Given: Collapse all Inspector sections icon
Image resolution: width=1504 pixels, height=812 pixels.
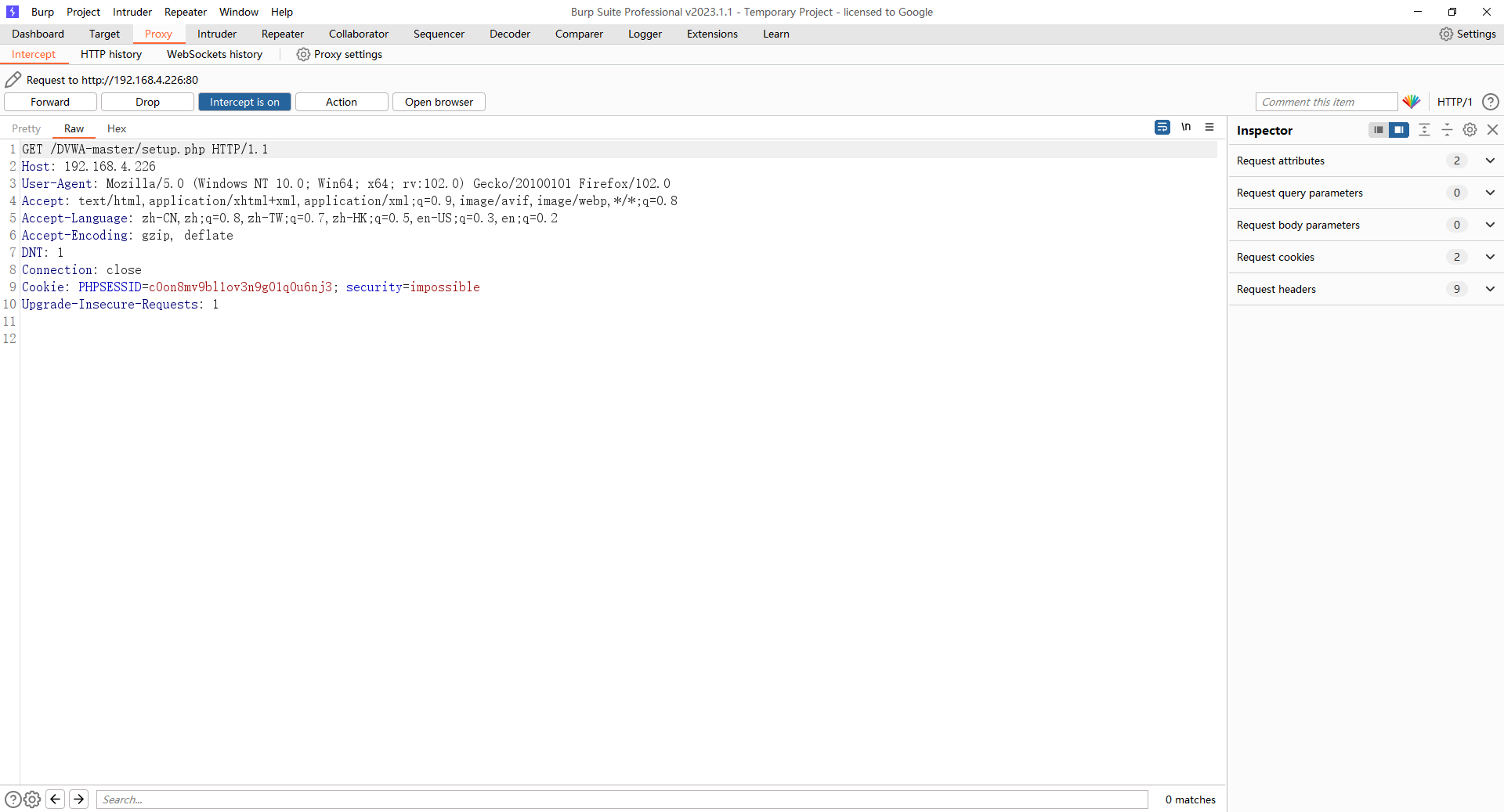Looking at the screenshot, I should [x=1447, y=130].
